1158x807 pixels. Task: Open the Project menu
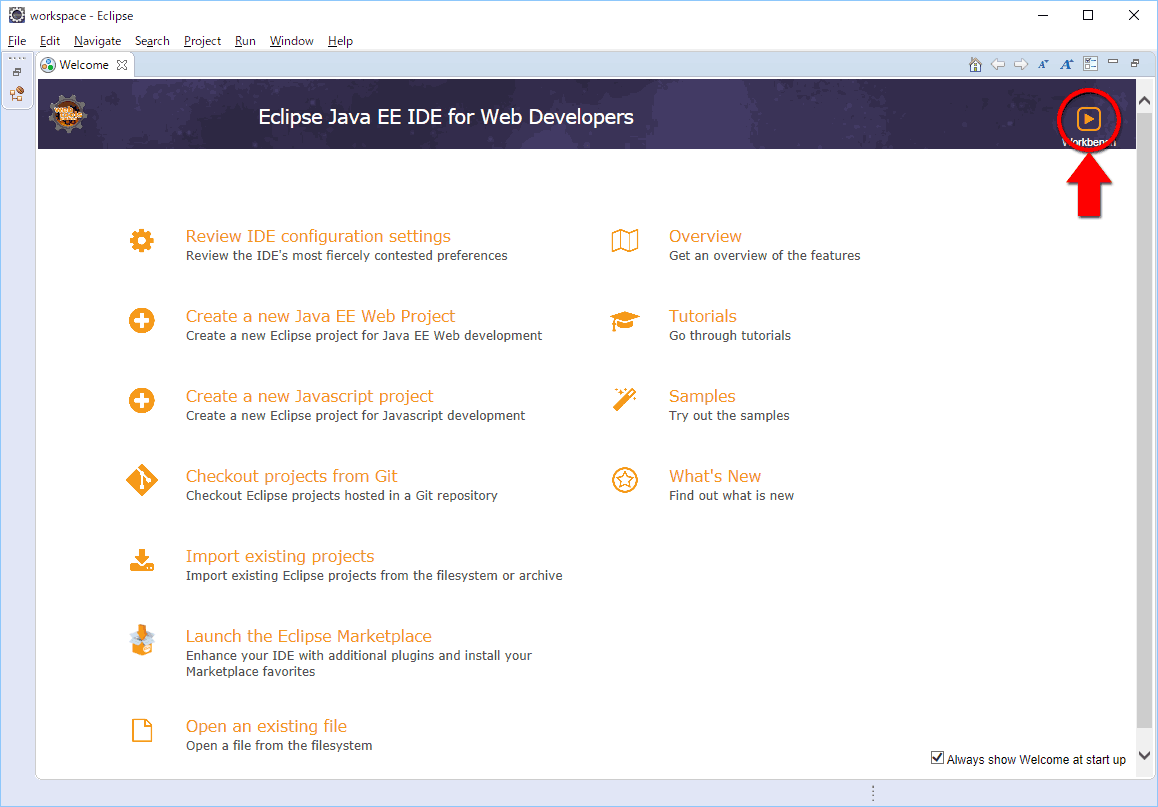[x=202, y=41]
